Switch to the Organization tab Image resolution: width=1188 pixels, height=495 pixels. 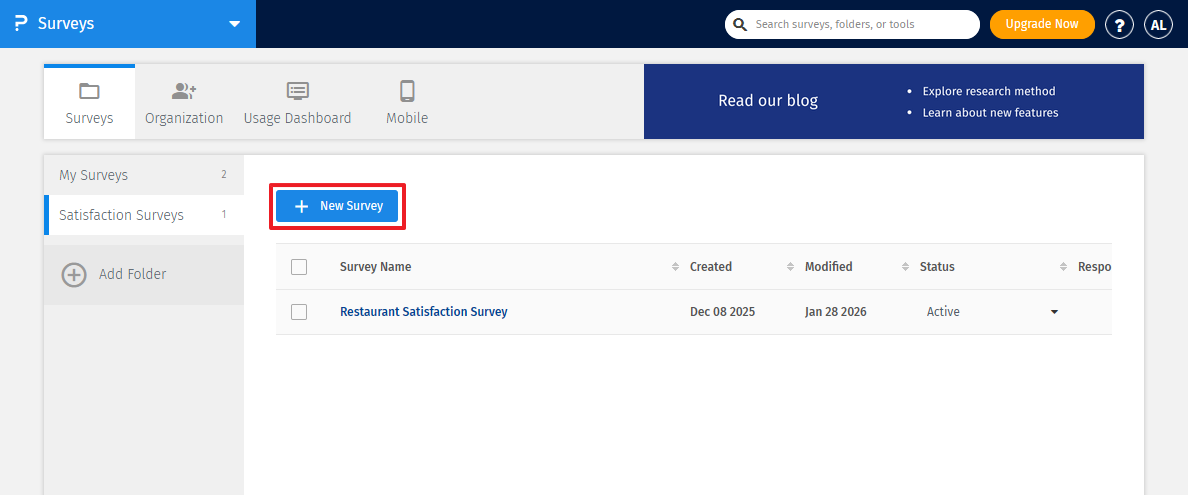point(184,102)
